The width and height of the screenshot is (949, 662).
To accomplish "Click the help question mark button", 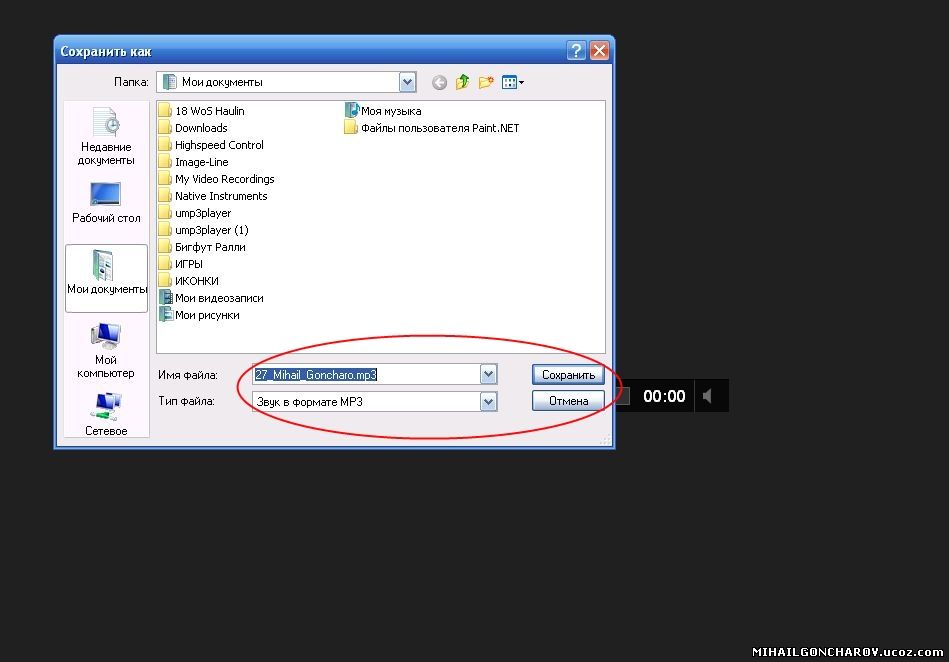I will (576, 50).
